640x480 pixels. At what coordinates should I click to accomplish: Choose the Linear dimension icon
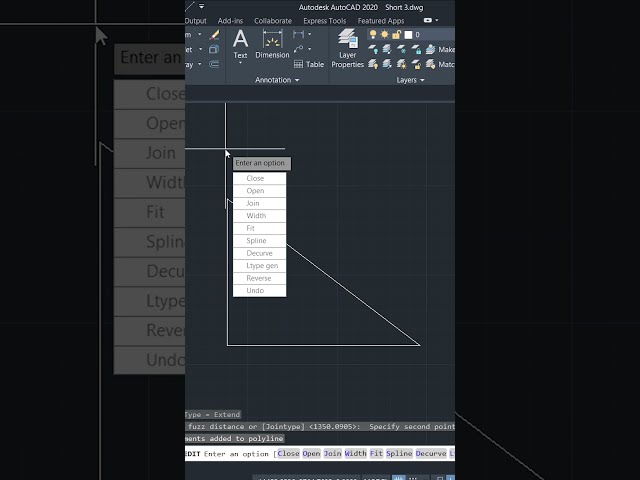click(298, 34)
